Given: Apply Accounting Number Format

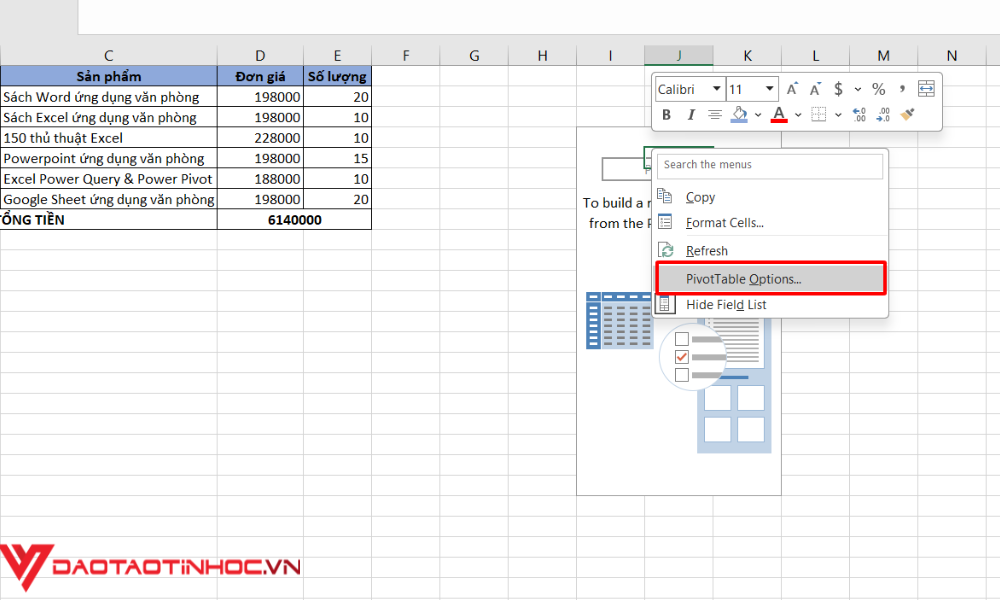Looking at the screenshot, I should click(838, 89).
